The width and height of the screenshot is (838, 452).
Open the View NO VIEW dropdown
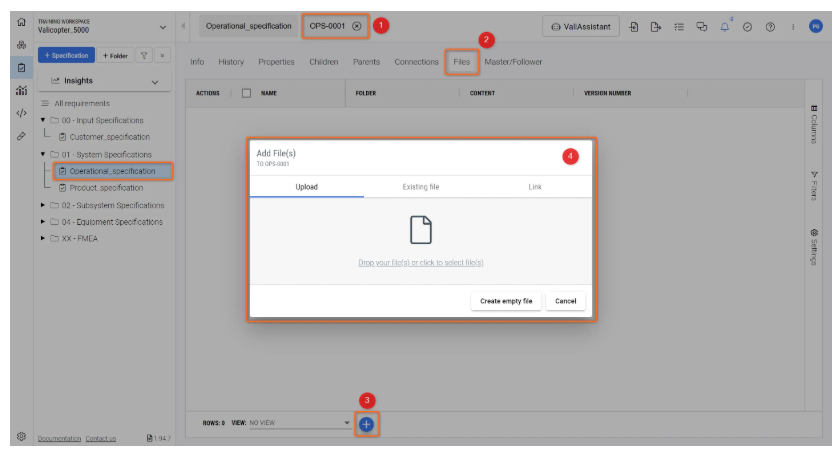[299, 423]
